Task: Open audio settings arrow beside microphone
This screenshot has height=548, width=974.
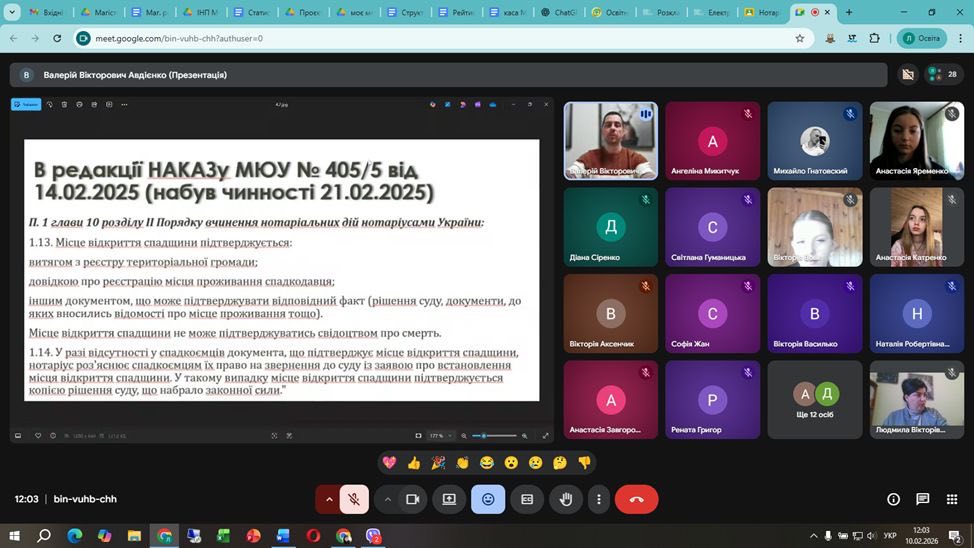Action: 329,499
